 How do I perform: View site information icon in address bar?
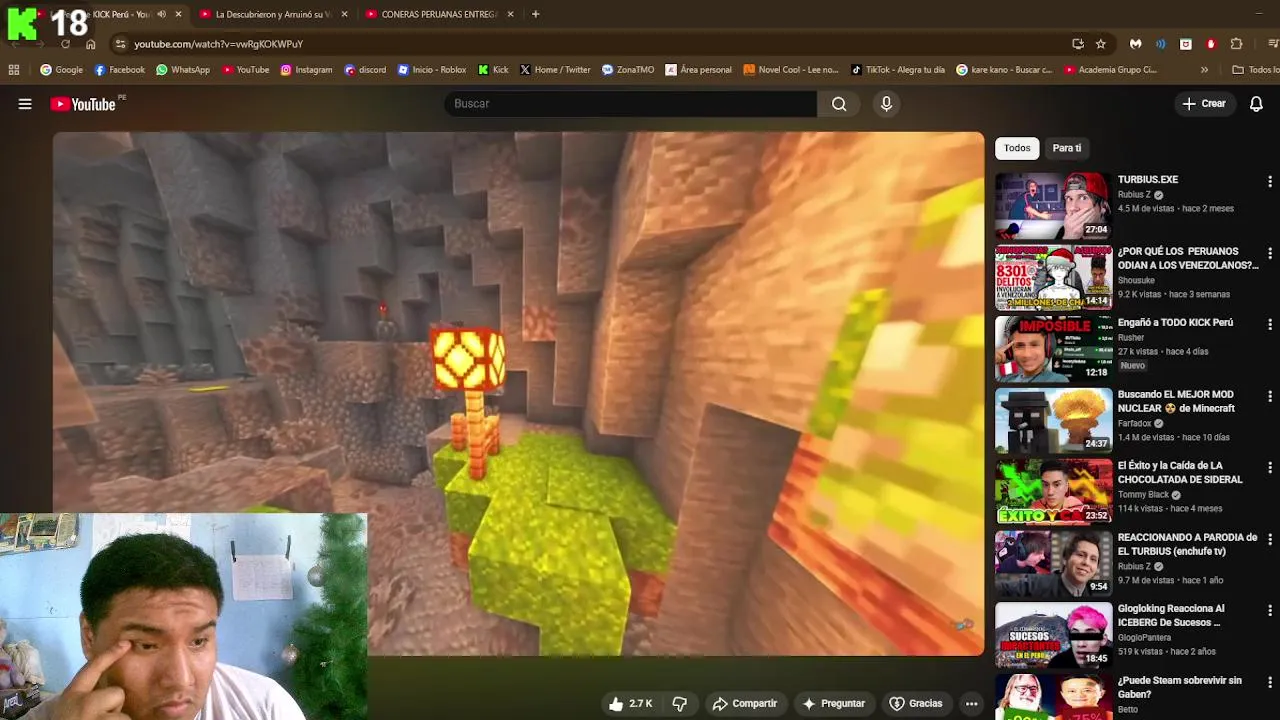tap(120, 44)
